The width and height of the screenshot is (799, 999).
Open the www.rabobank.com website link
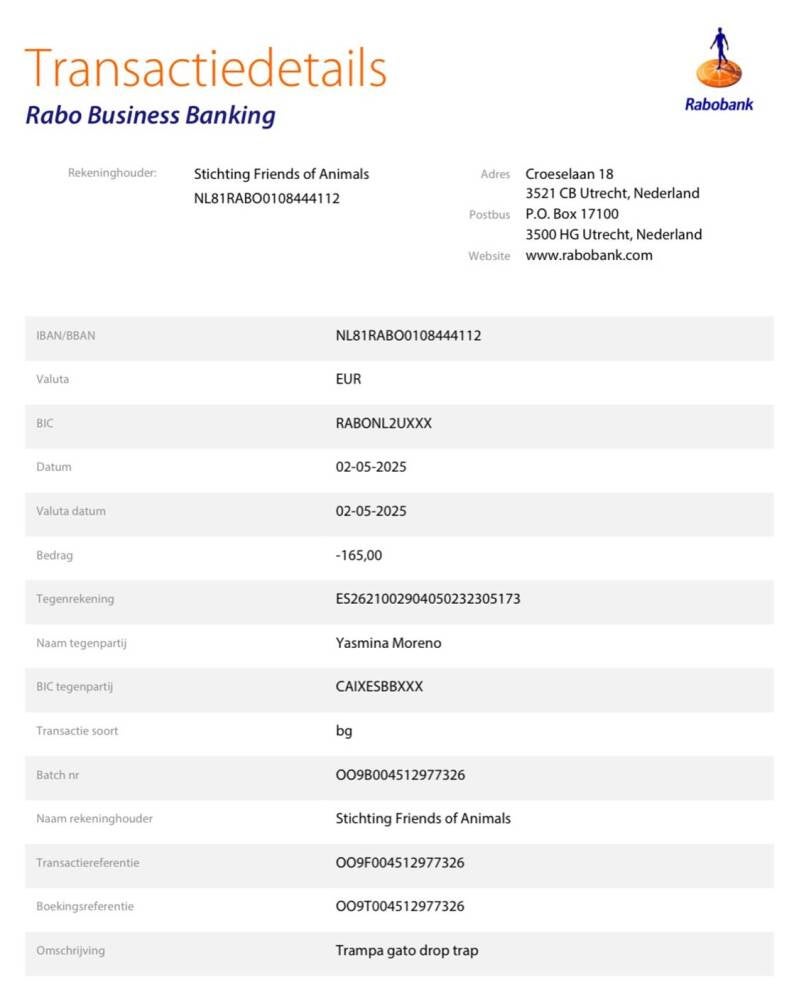pyautogui.click(x=588, y=256)
